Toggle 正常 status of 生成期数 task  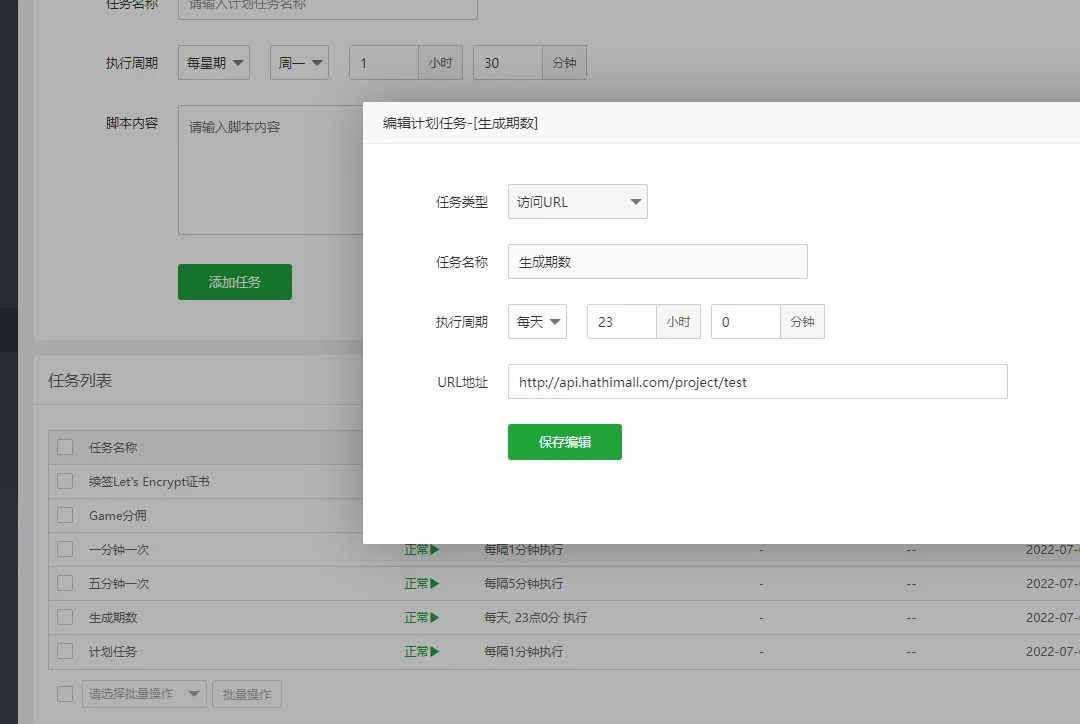[422, 617]
